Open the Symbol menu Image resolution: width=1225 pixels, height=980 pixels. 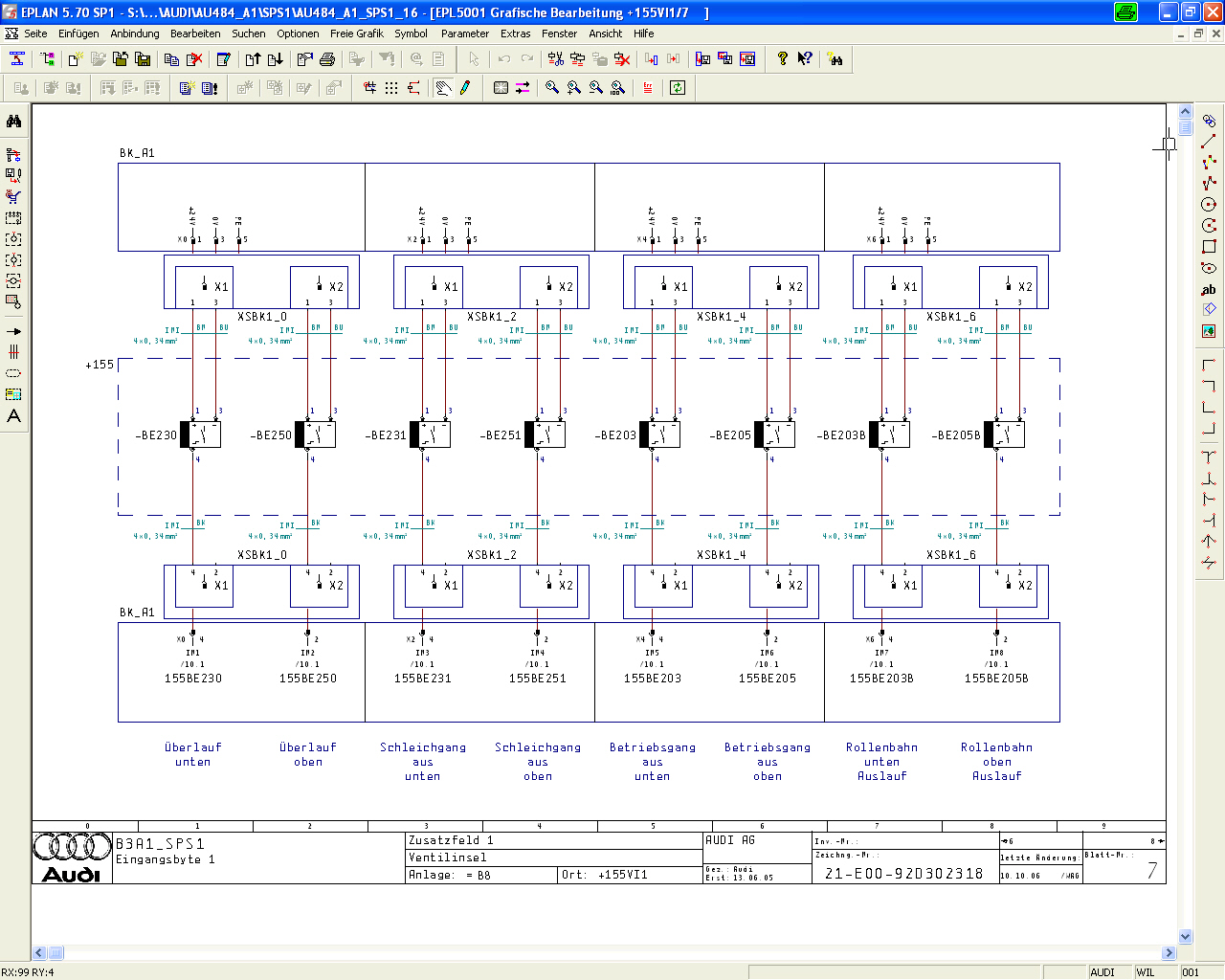(x=411, y=33)
